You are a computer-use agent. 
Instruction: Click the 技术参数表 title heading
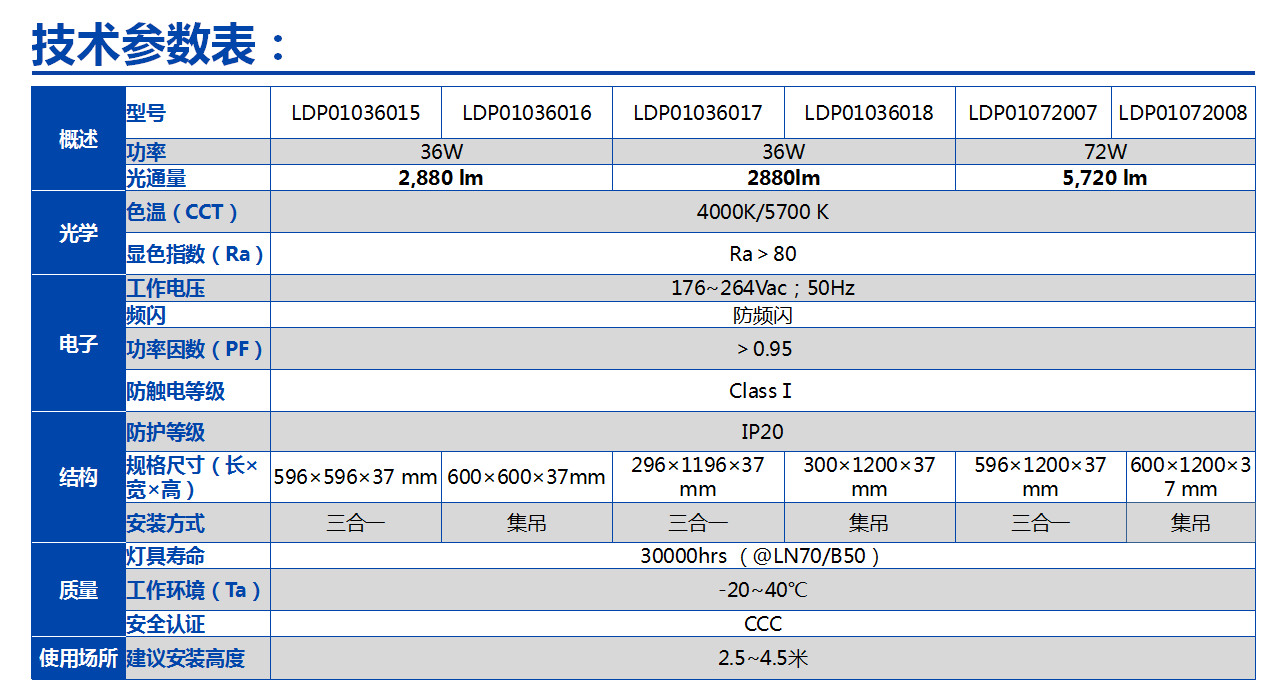click(160, 45)
